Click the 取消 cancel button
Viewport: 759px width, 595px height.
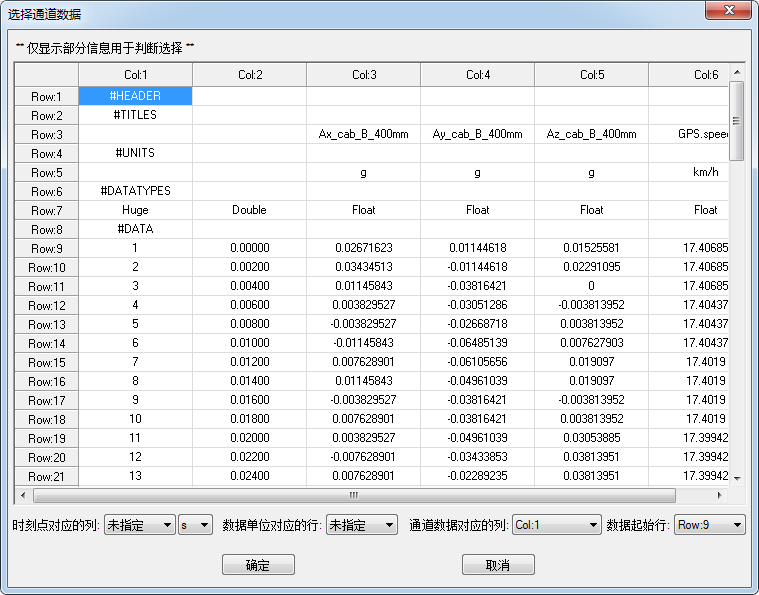point(498,565)
